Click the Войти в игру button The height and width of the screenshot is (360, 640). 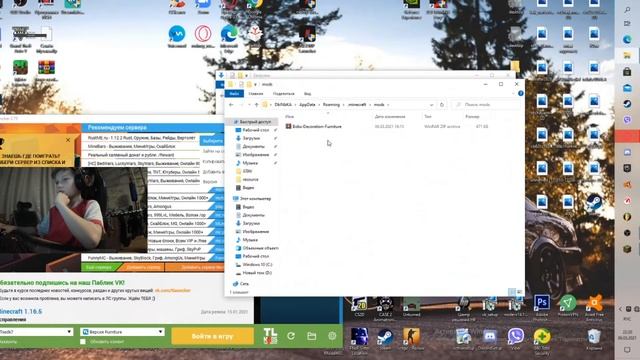(212, 336)
